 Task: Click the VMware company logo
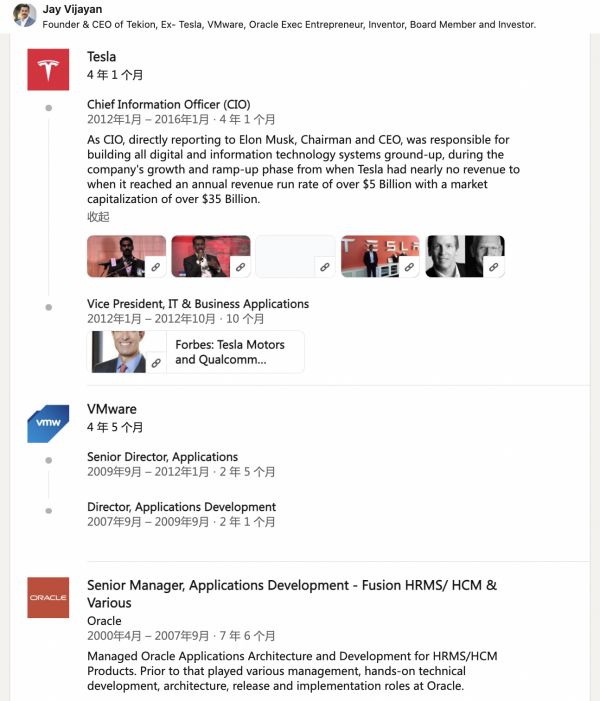point(48,424)
